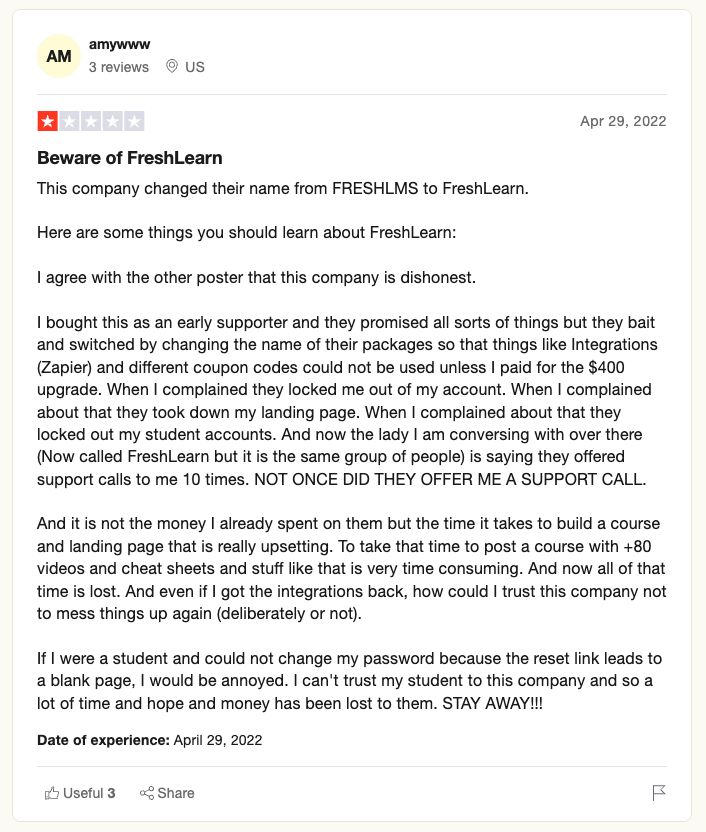This screenshot has width=706, height=832.
Task: Click the review title Beware of FreshLearn
Action: tap(134, 158)
